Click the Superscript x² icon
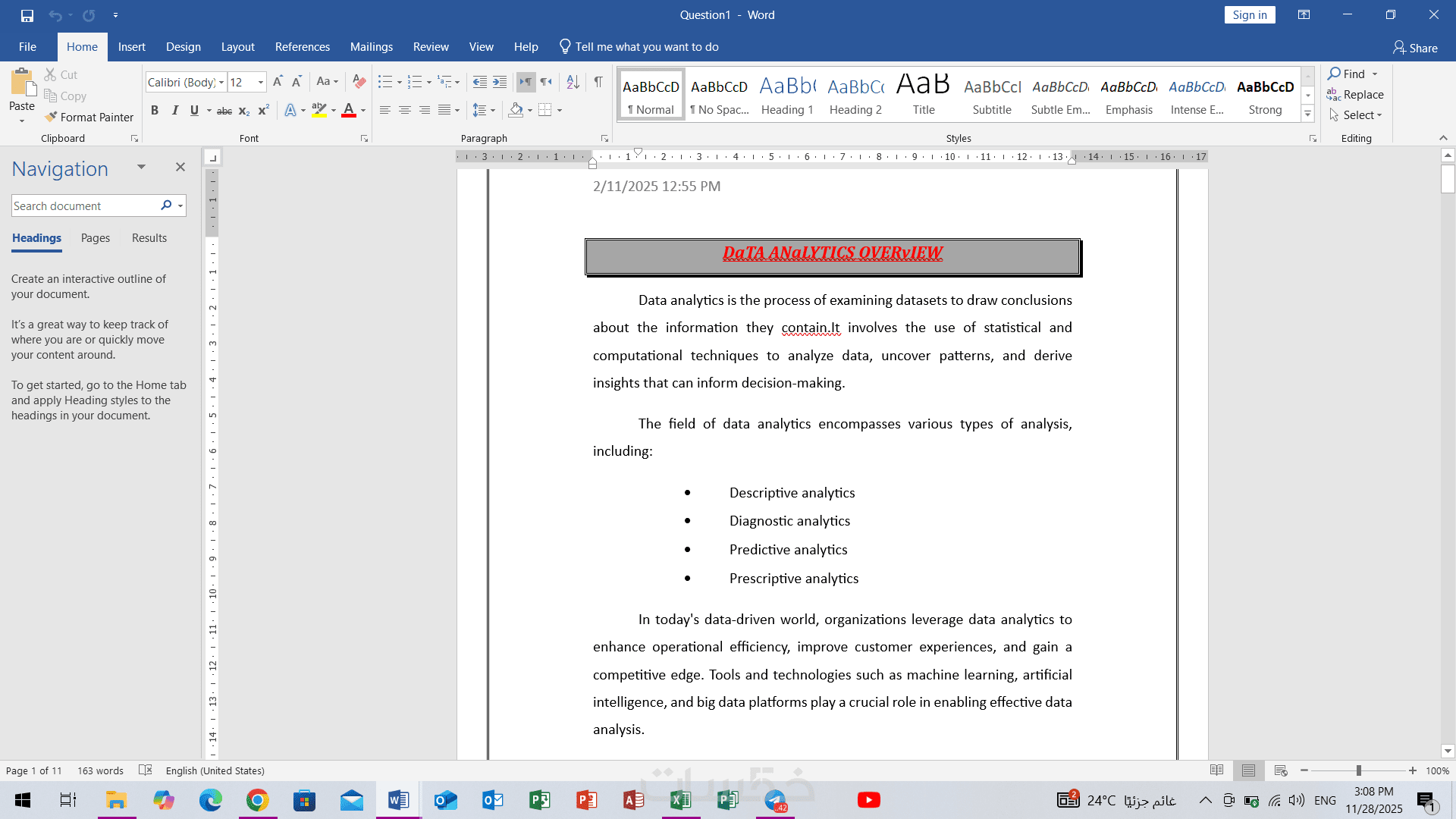Image resolution: width=1456 pixels, height=819 pixels. 263,111
